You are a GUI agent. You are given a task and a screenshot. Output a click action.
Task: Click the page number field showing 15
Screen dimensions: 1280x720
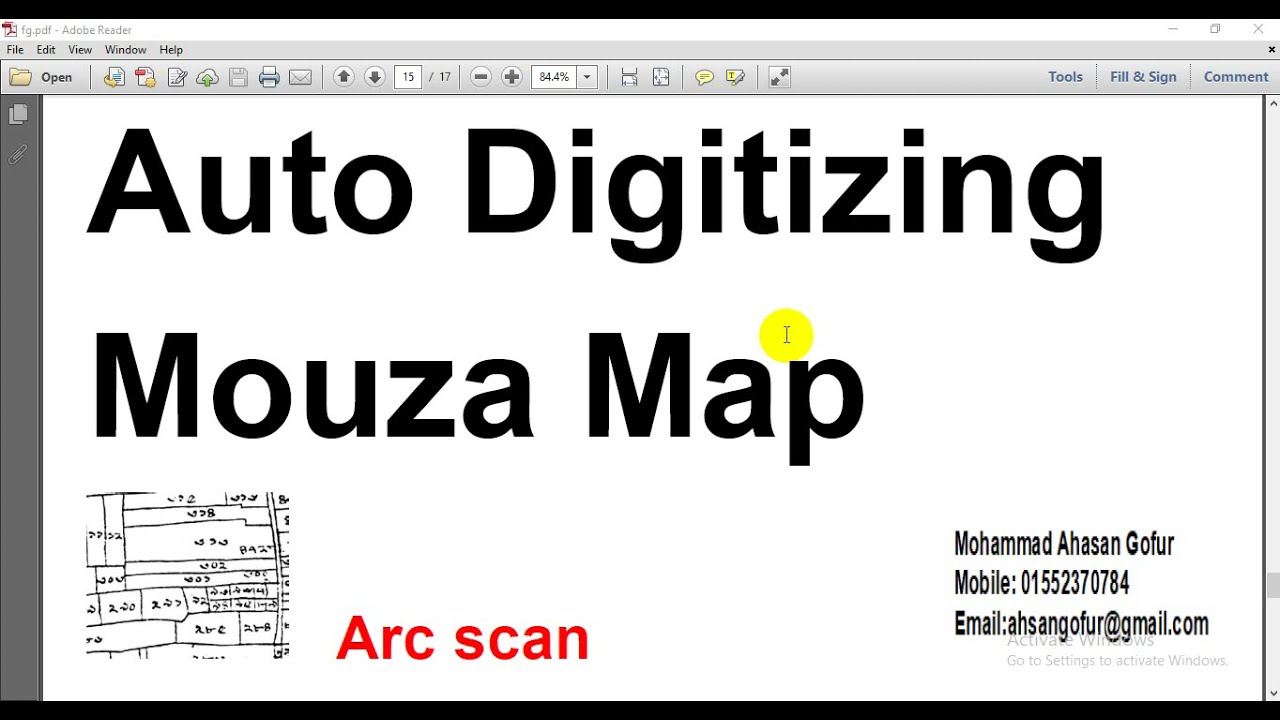tap(408, 77)
